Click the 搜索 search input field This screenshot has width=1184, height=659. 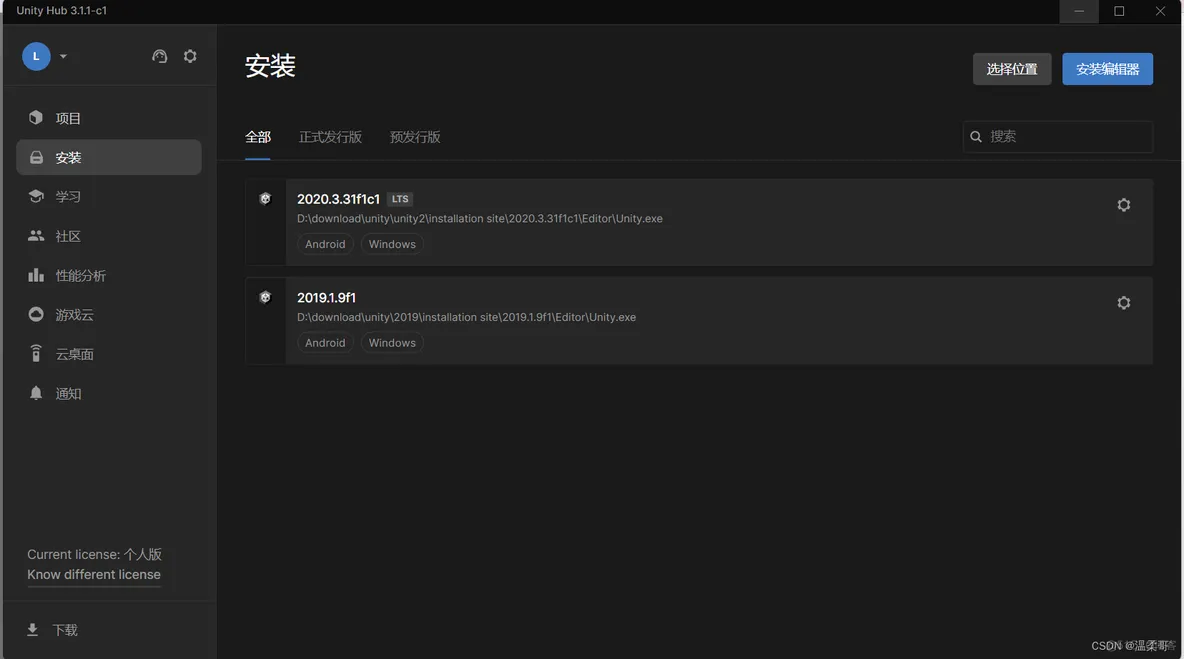(x=1066, y=137)
